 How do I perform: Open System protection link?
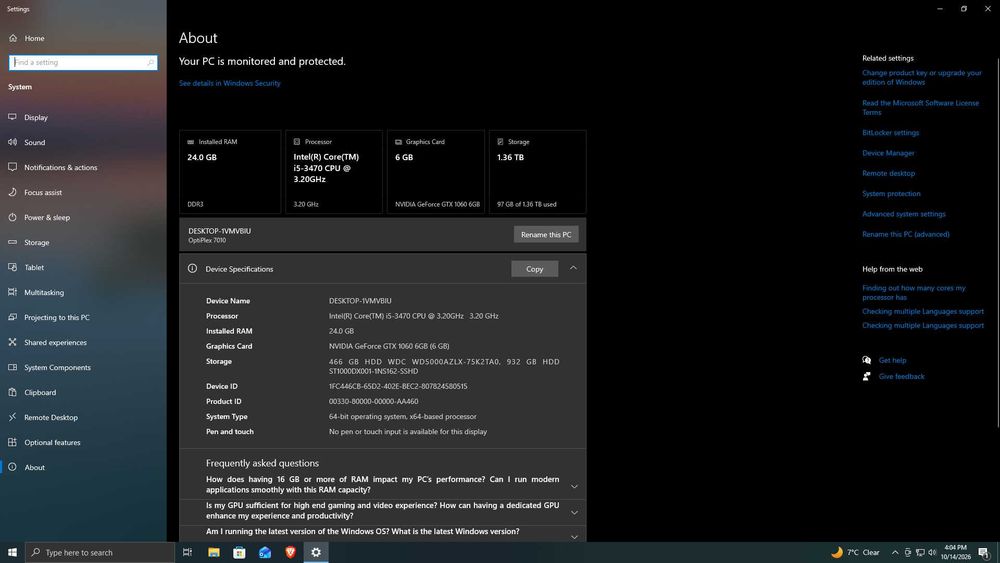(891, 194)
